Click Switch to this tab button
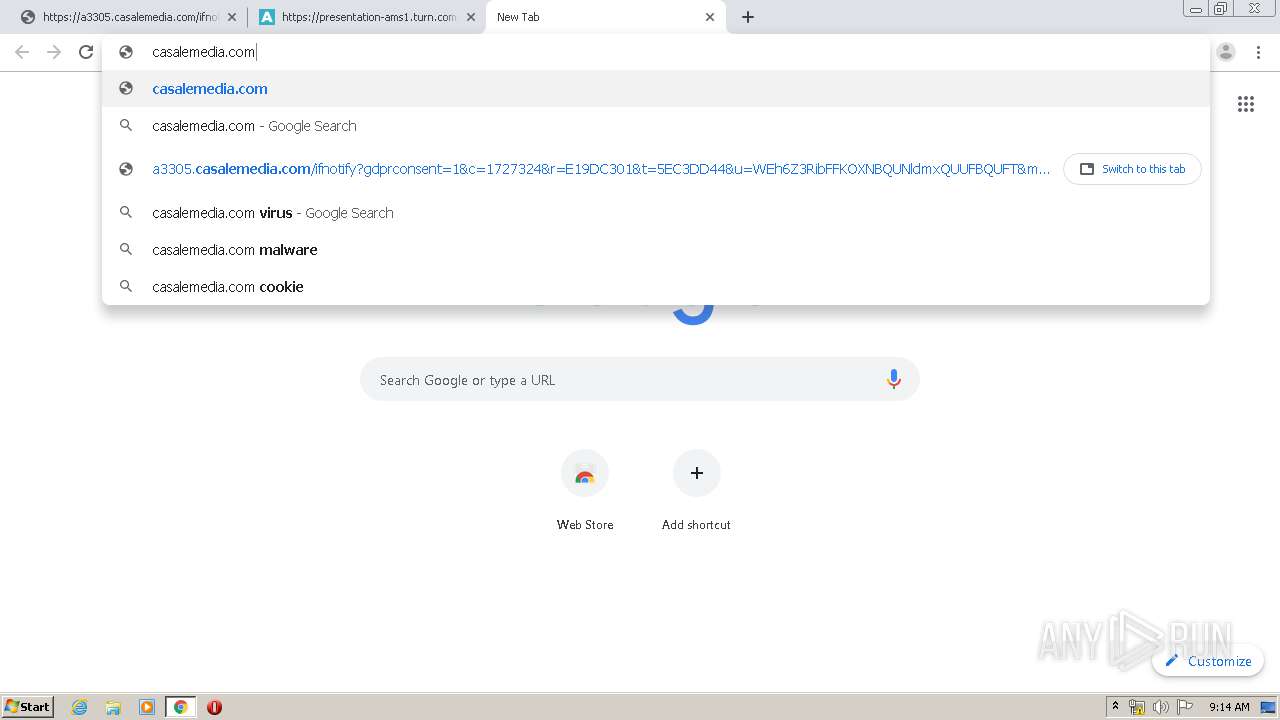Screen dimensions: 1280x720 click(x=1132, y=169)
